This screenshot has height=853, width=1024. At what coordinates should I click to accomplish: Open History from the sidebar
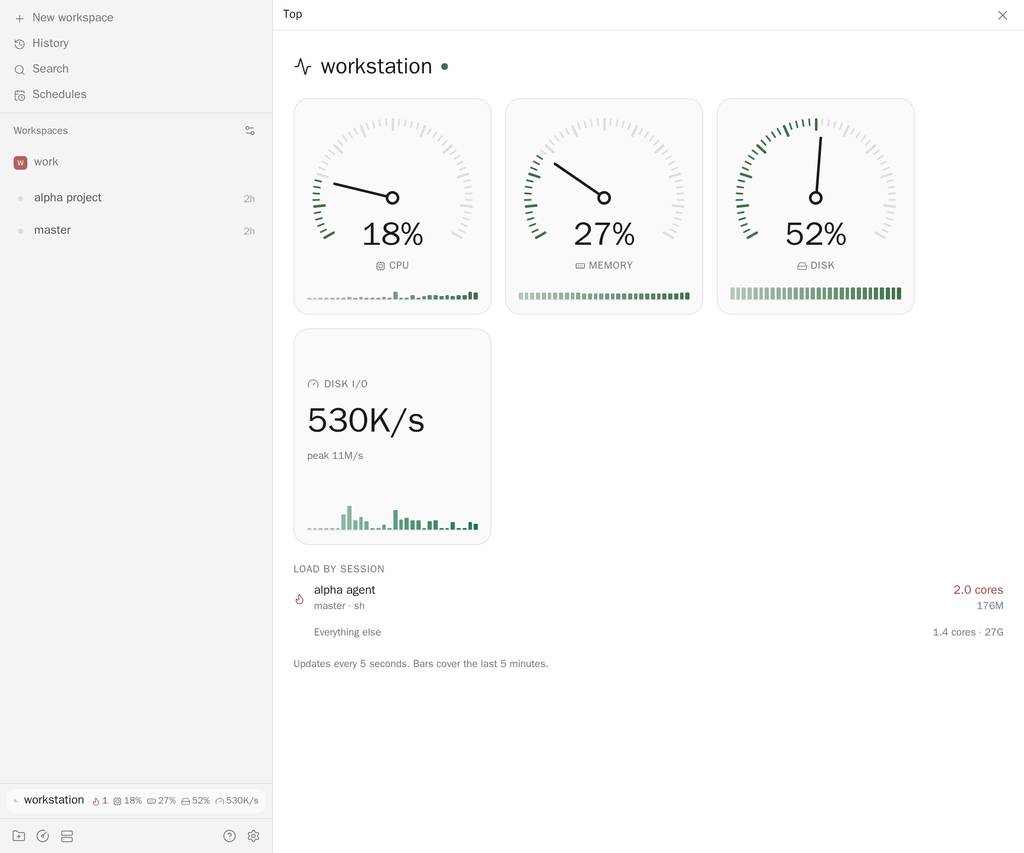coord(50,43)
